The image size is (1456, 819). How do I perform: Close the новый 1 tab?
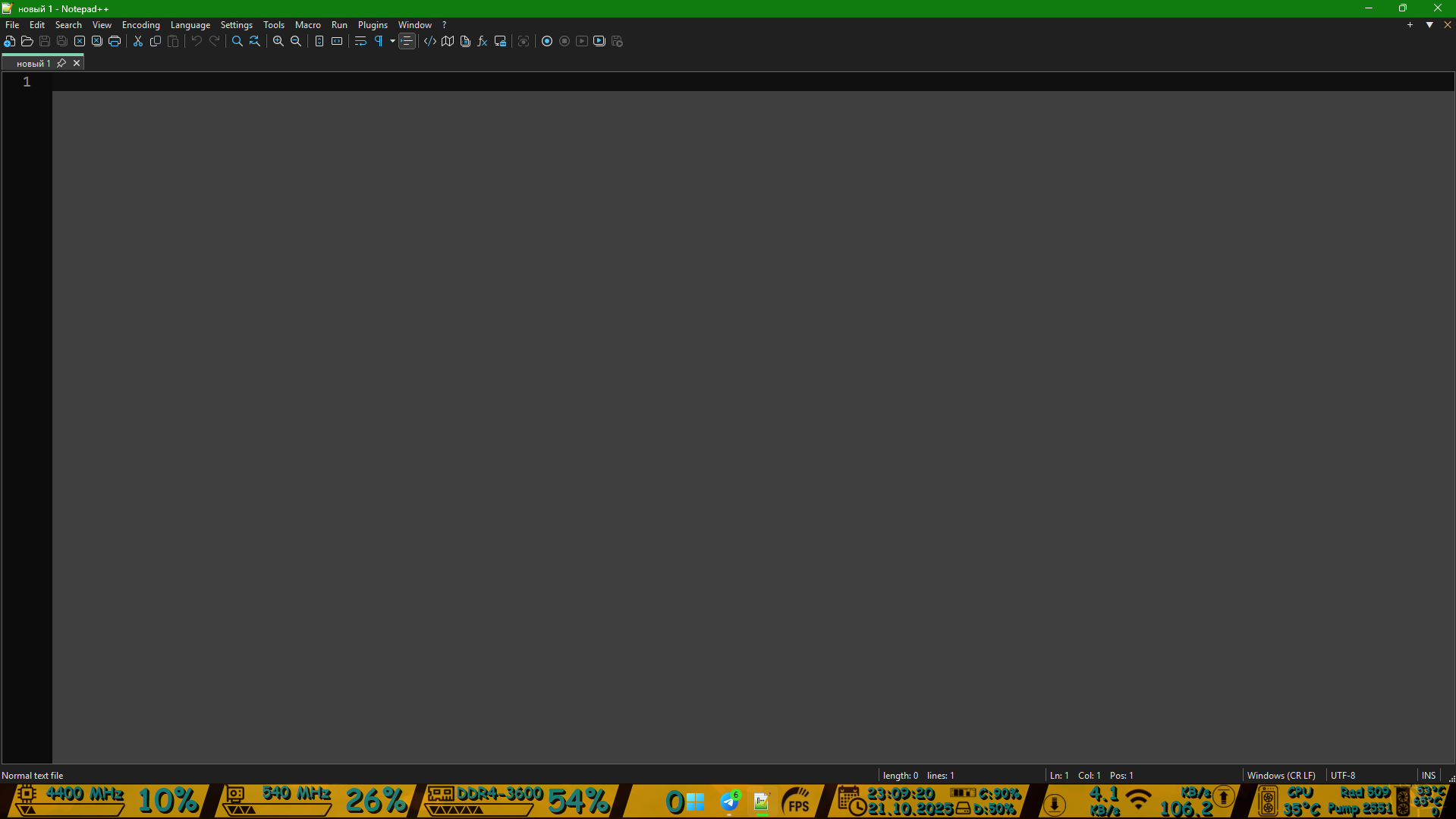pyautogui.click(x=77, y=63)
